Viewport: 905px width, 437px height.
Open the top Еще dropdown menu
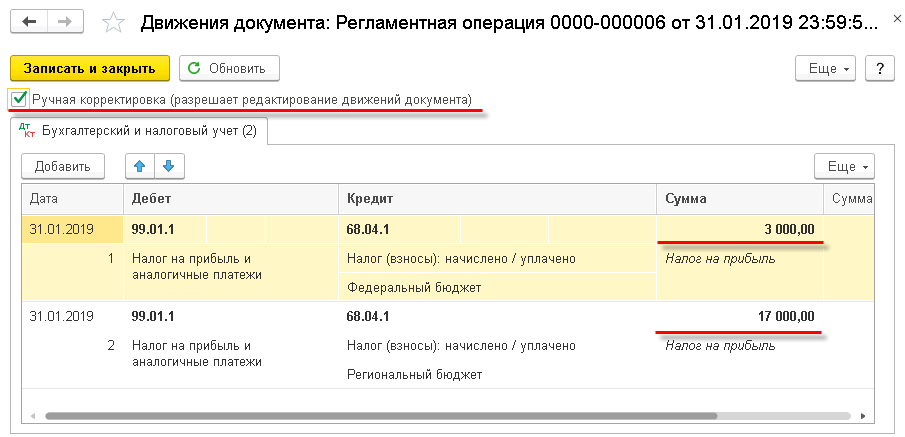pyautogui.click(x=829, y=68)
